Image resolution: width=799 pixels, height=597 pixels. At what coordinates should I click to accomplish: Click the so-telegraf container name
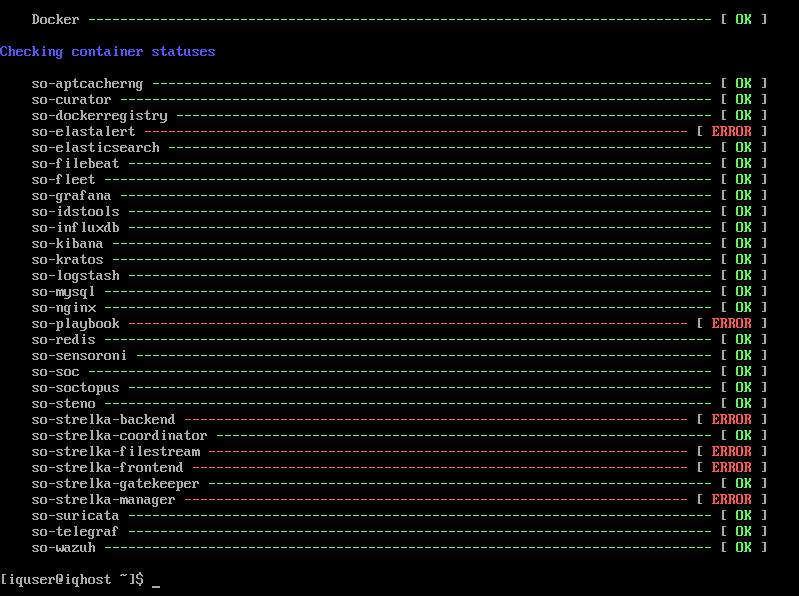coord(75,532)
